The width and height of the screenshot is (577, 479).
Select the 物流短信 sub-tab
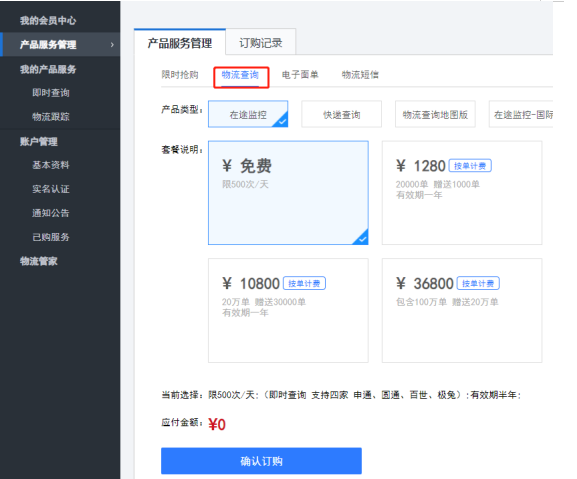pyautogui.click(x=360, y=75)
